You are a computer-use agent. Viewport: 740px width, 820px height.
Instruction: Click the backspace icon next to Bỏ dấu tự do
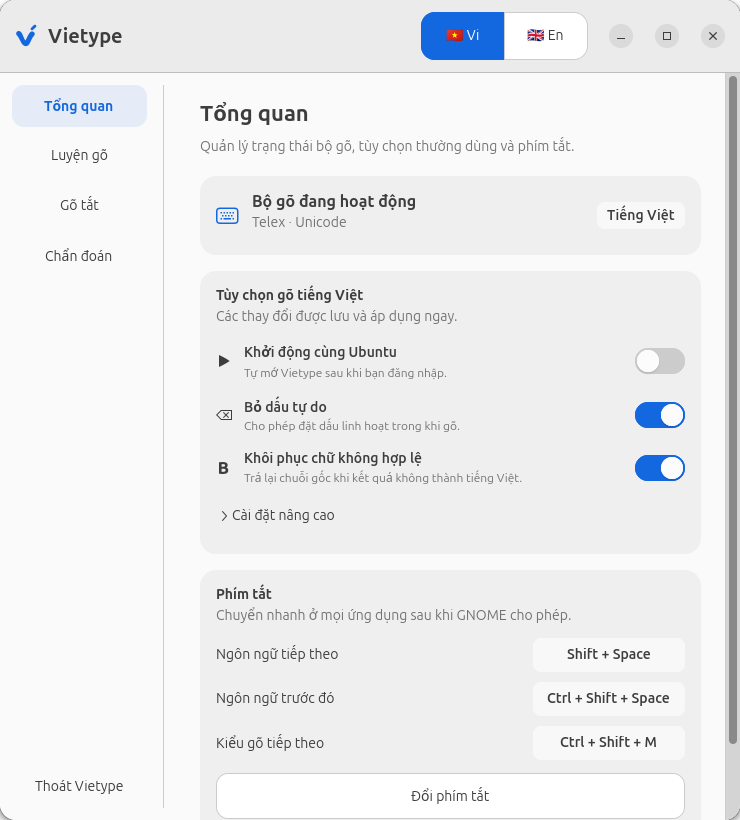(x=224, y=415)
